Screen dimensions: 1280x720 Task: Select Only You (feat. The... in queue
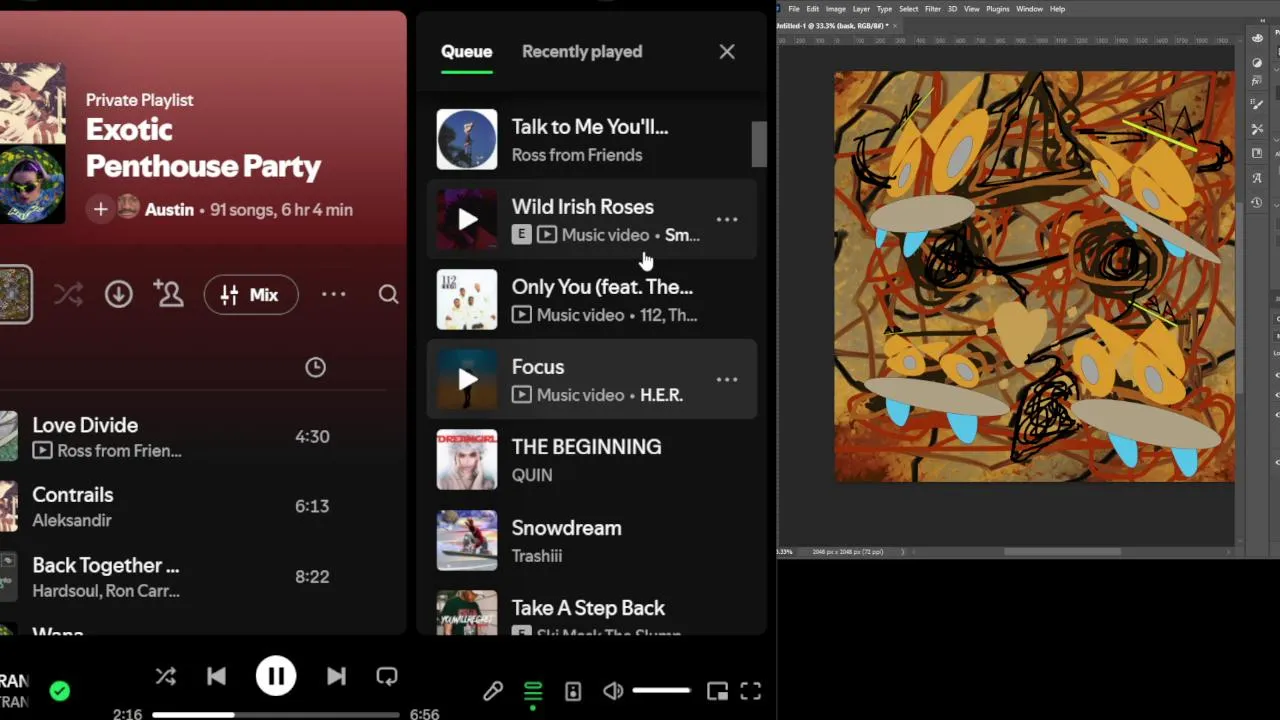(x=592, y=300)
